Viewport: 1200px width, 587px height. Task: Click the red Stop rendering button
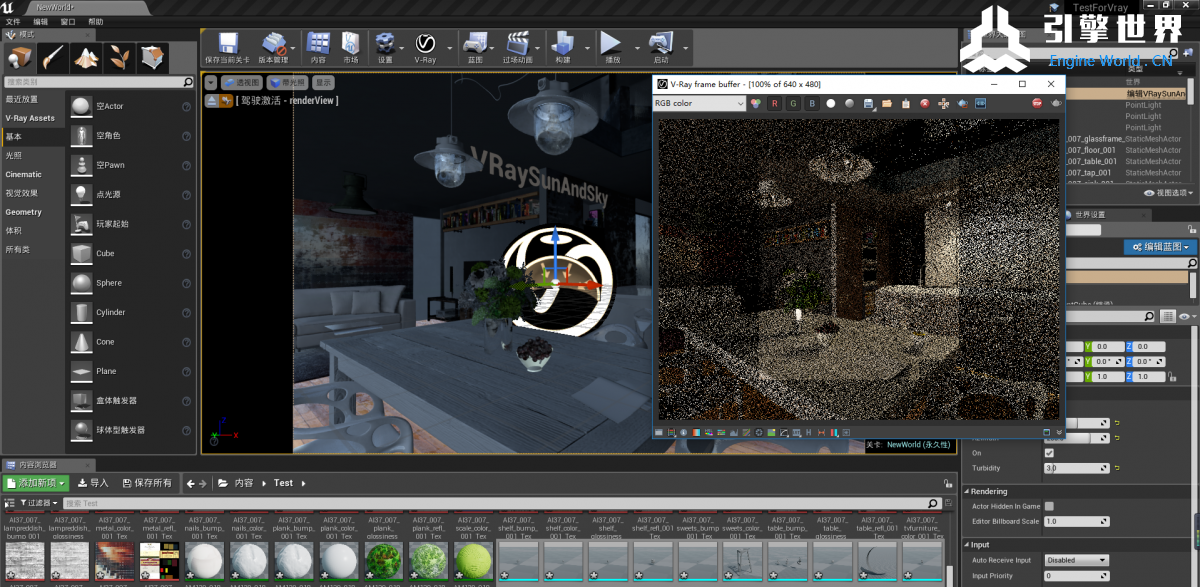click(1037, 103)
